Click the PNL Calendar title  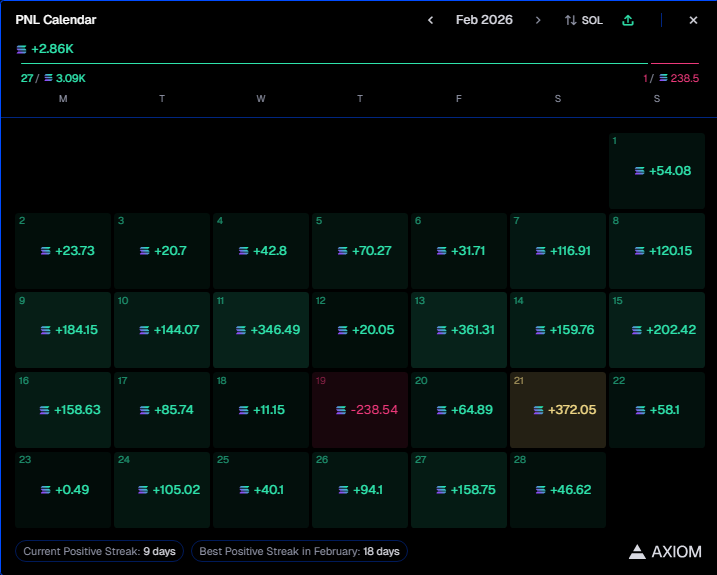(x=56, y=20)
